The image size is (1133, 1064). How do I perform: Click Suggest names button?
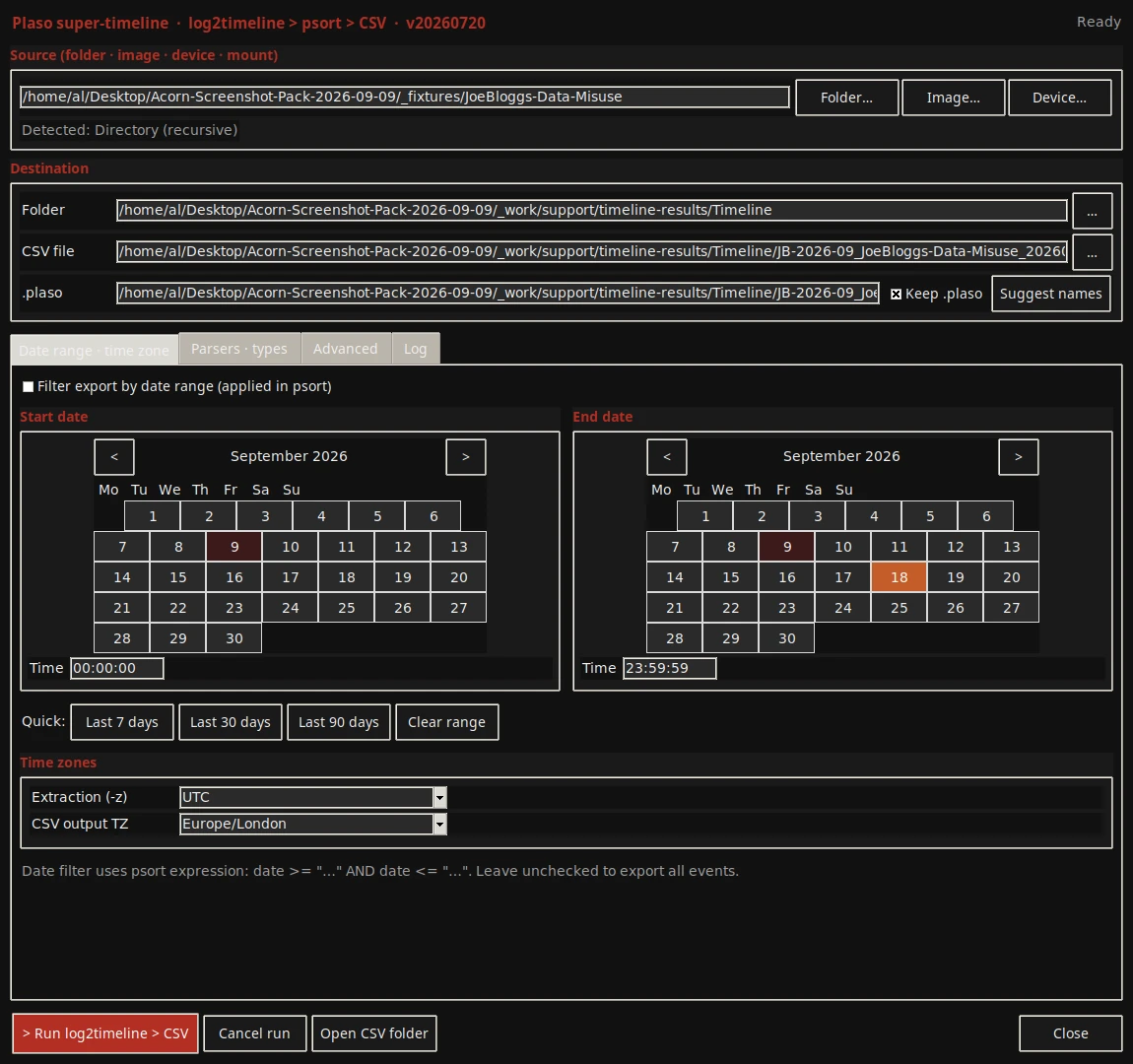pos(1050,294)
